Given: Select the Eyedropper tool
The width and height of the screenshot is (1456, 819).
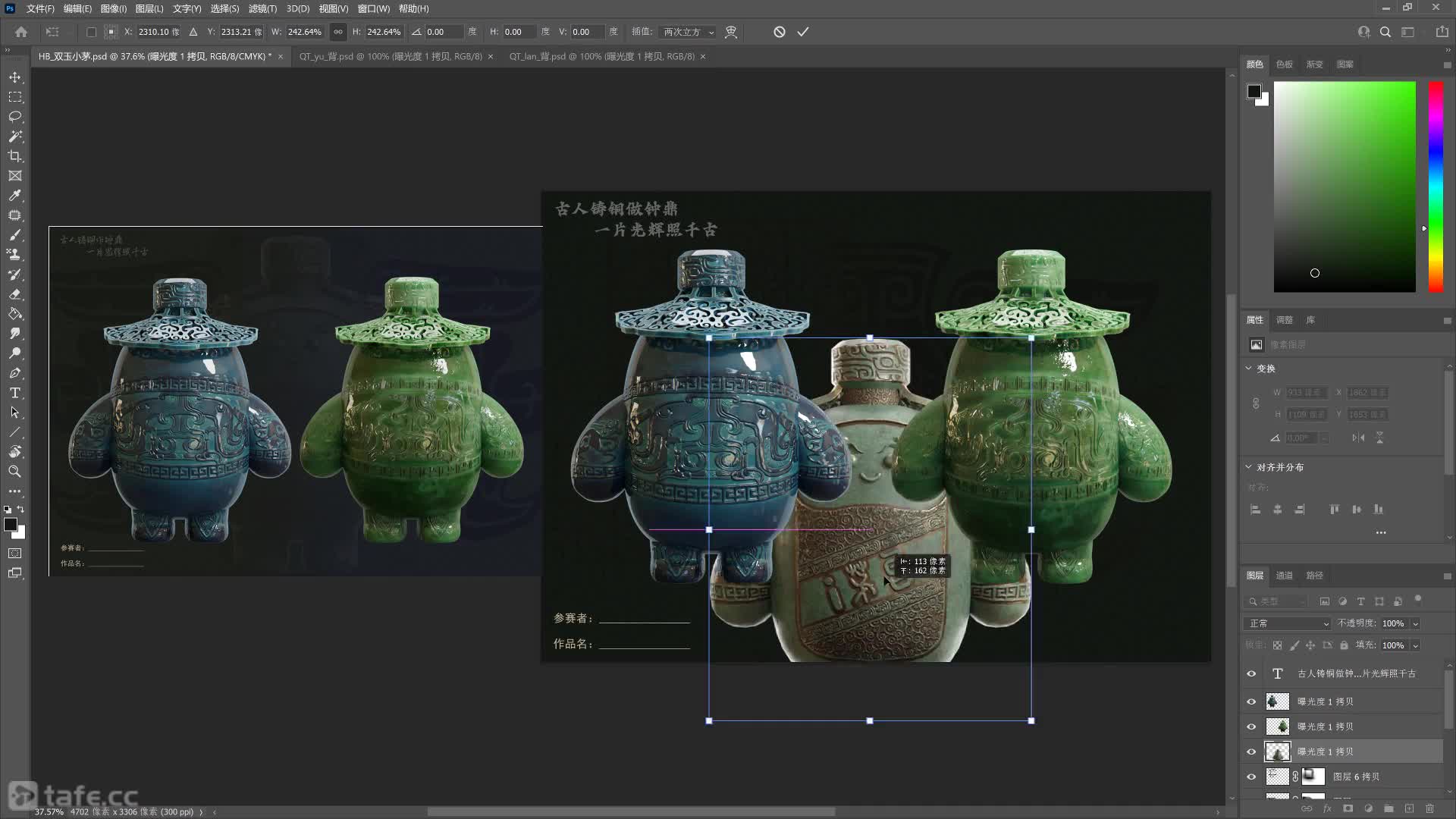Looking at the screenshot, I should click(x=15, y=196).
